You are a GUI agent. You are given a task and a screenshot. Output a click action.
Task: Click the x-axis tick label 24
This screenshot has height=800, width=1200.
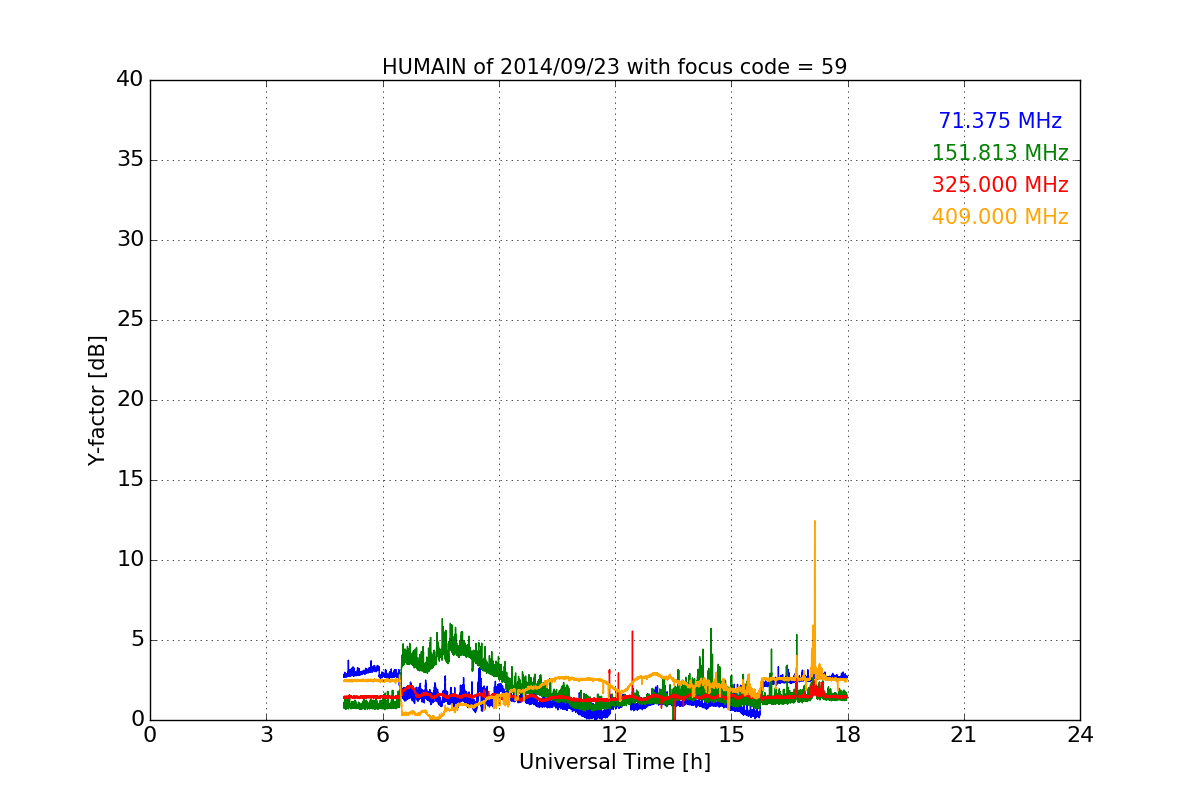[x=1080, y=735]
